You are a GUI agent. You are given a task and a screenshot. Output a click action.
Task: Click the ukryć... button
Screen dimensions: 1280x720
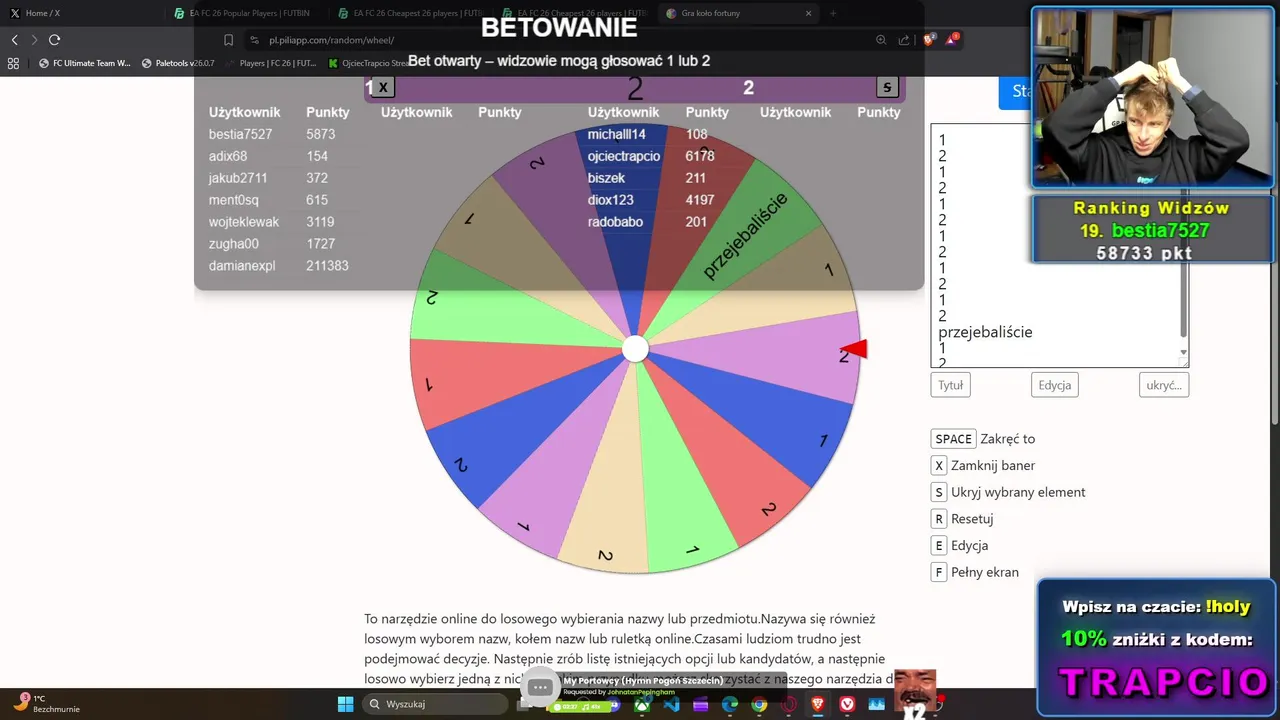click(1164, 385)
